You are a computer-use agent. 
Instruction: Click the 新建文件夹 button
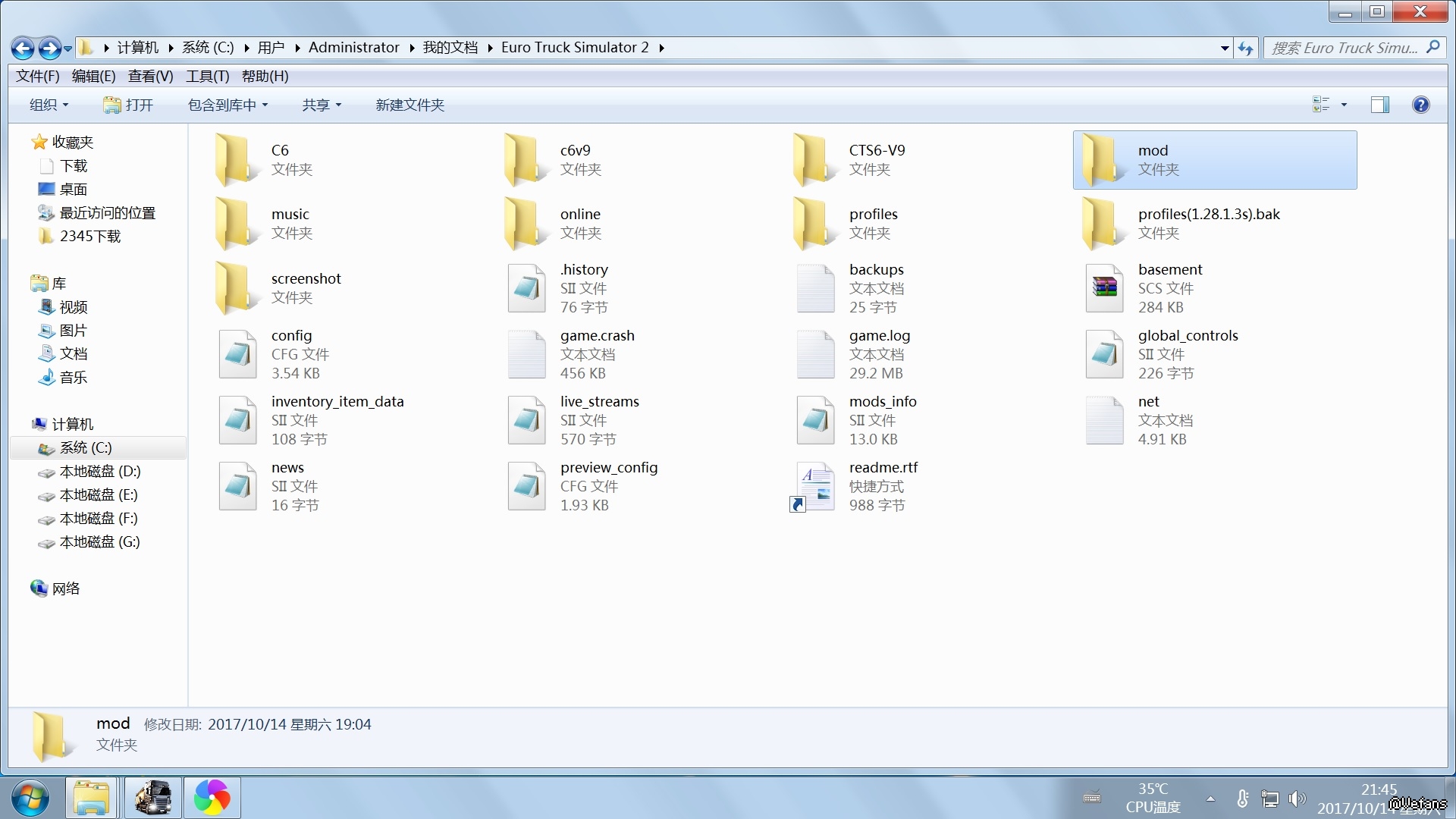[x=409, y=105]
